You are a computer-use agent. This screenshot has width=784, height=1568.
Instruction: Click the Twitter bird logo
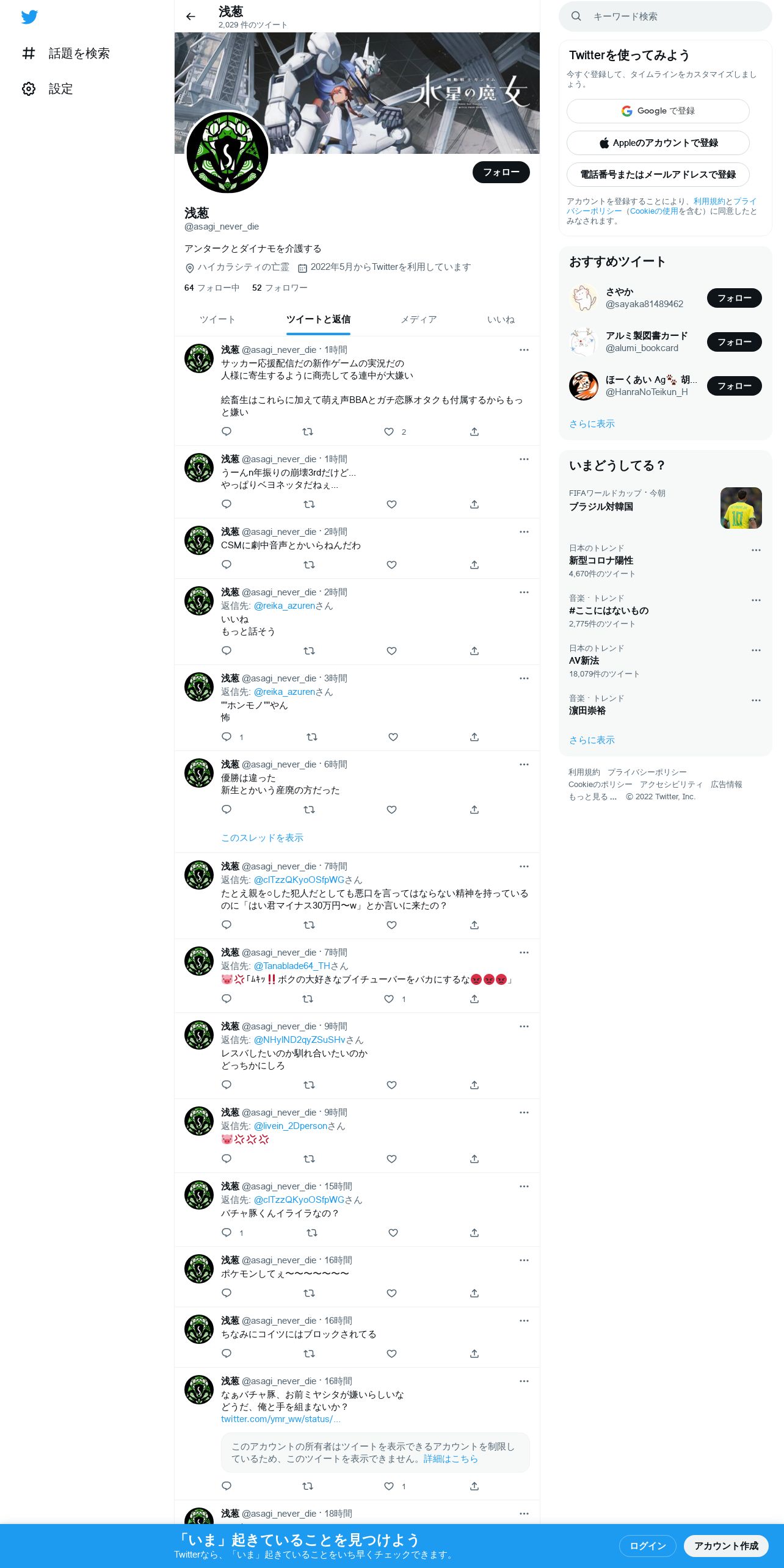click(29, 17)
